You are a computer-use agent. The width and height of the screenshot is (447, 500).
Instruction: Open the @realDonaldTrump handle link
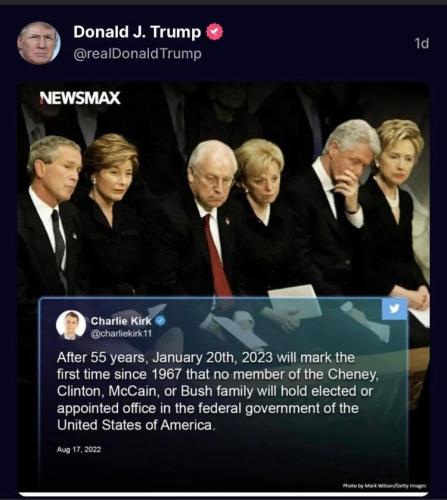(x=137, y=54)
